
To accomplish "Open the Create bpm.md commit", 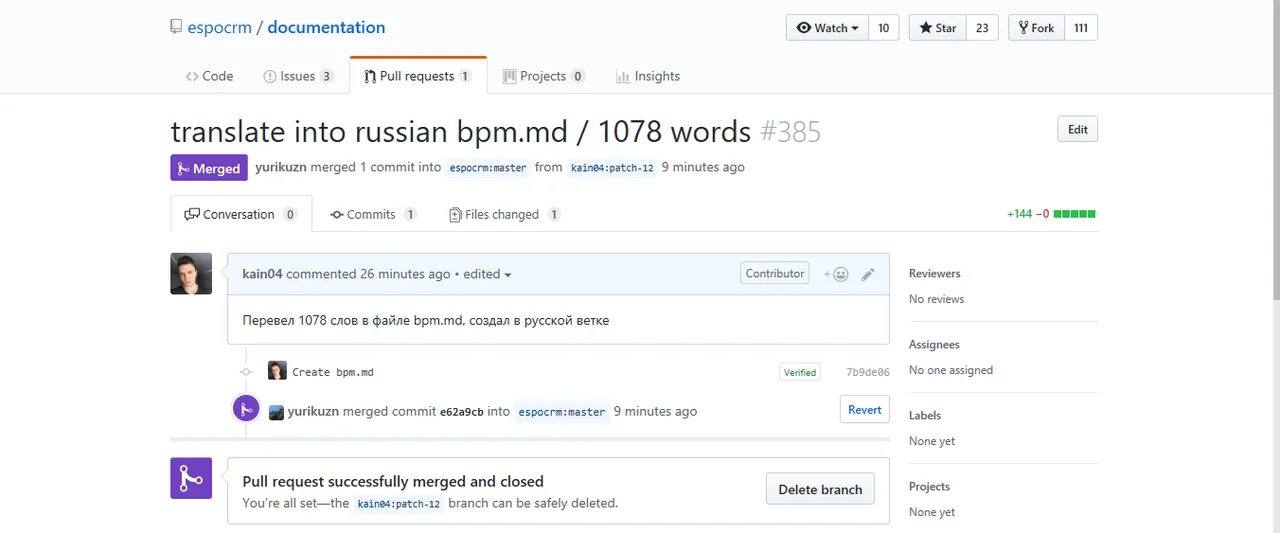I will coord(333,372).
